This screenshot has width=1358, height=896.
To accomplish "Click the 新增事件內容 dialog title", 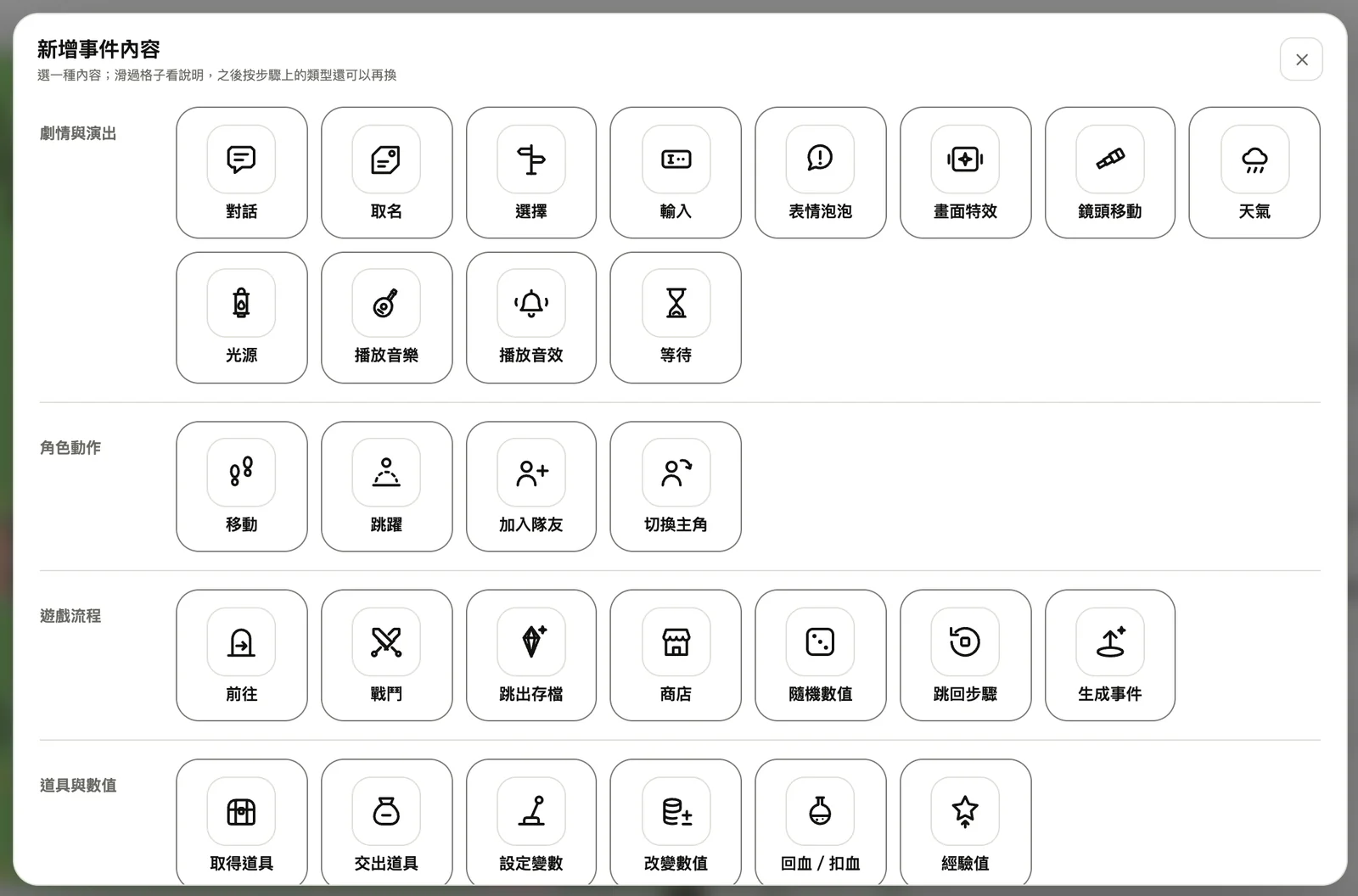I will point(98,49).
